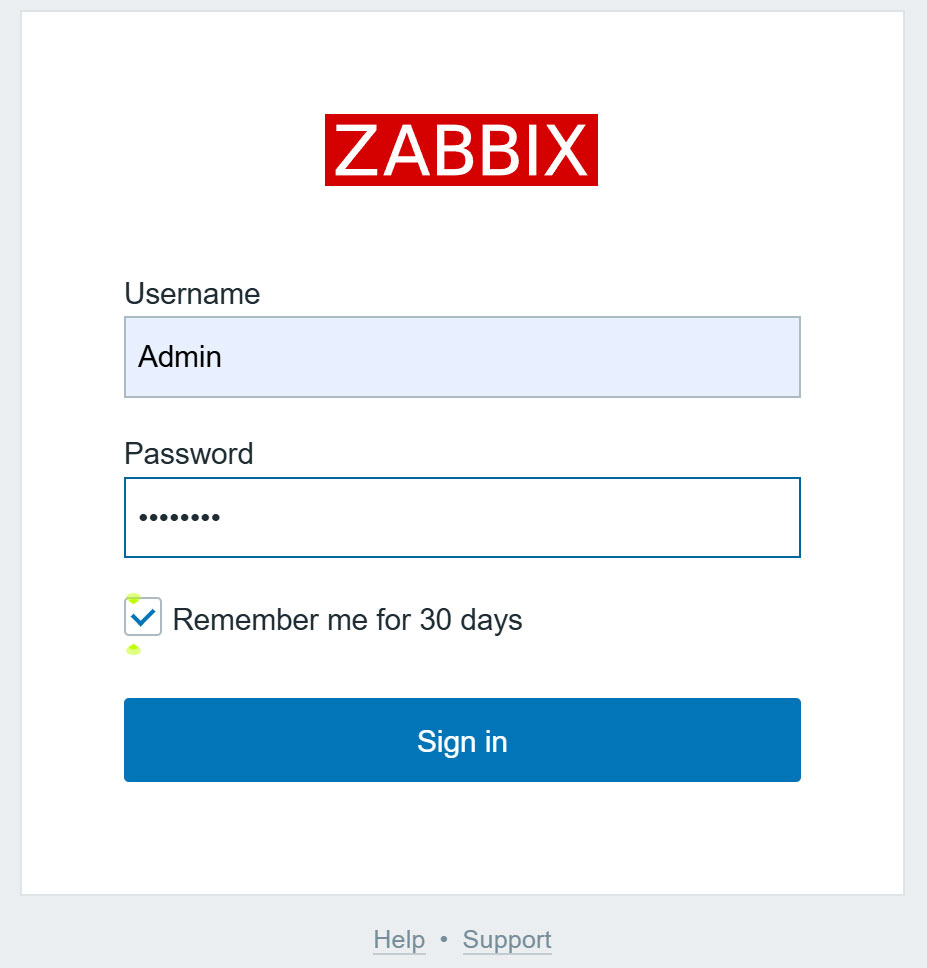Focus the Password input field
The width and height of the screenshot is (927, 968).
pos(462,517)
